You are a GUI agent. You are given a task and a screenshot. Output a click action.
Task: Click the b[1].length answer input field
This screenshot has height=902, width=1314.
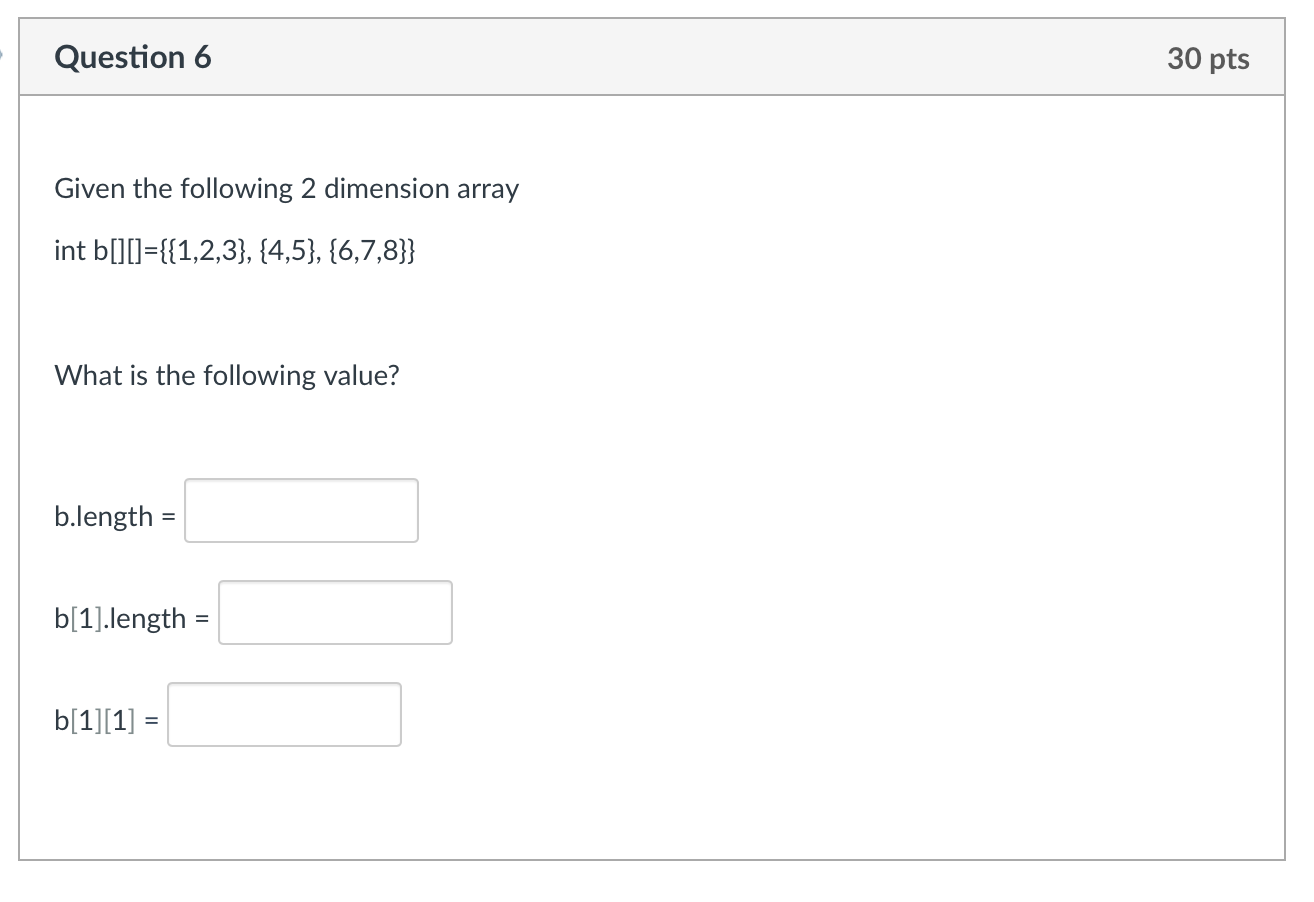(335, 612)
